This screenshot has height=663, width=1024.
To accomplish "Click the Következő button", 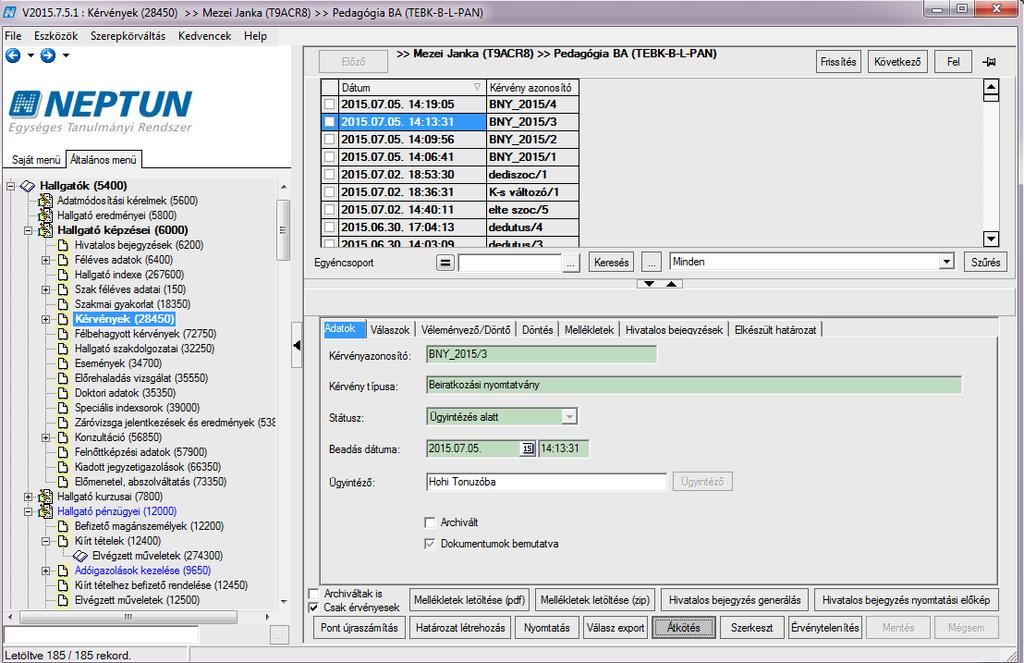I will pos(897,62).
